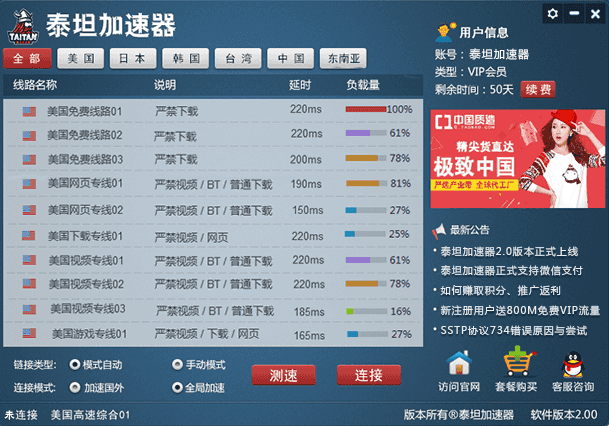This screenshot has height=426, width=609.
Task: Switch to 台湾 region tab
Action: [x=238, y=58]
